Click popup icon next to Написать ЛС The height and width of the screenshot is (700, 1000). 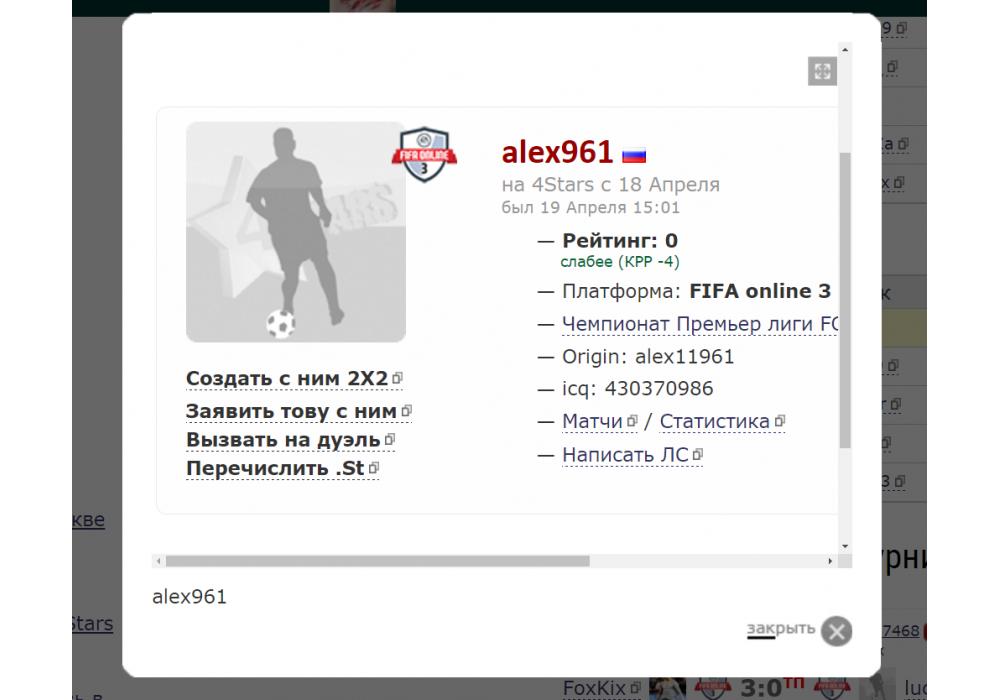coord(698,454)
